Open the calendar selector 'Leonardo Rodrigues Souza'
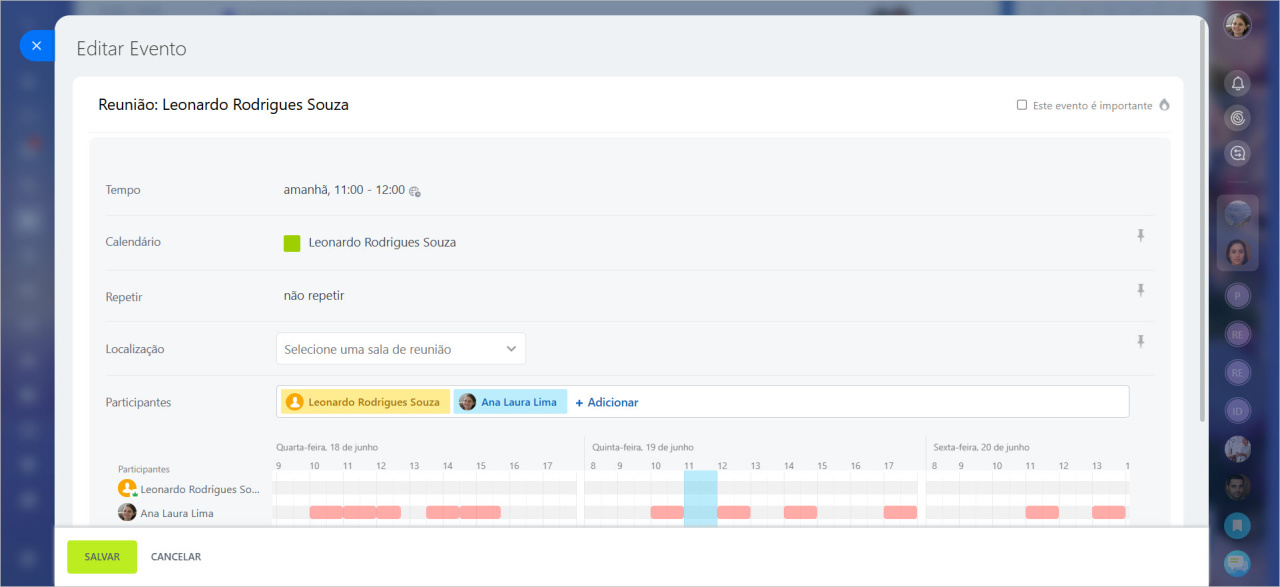 pos(382,242)
